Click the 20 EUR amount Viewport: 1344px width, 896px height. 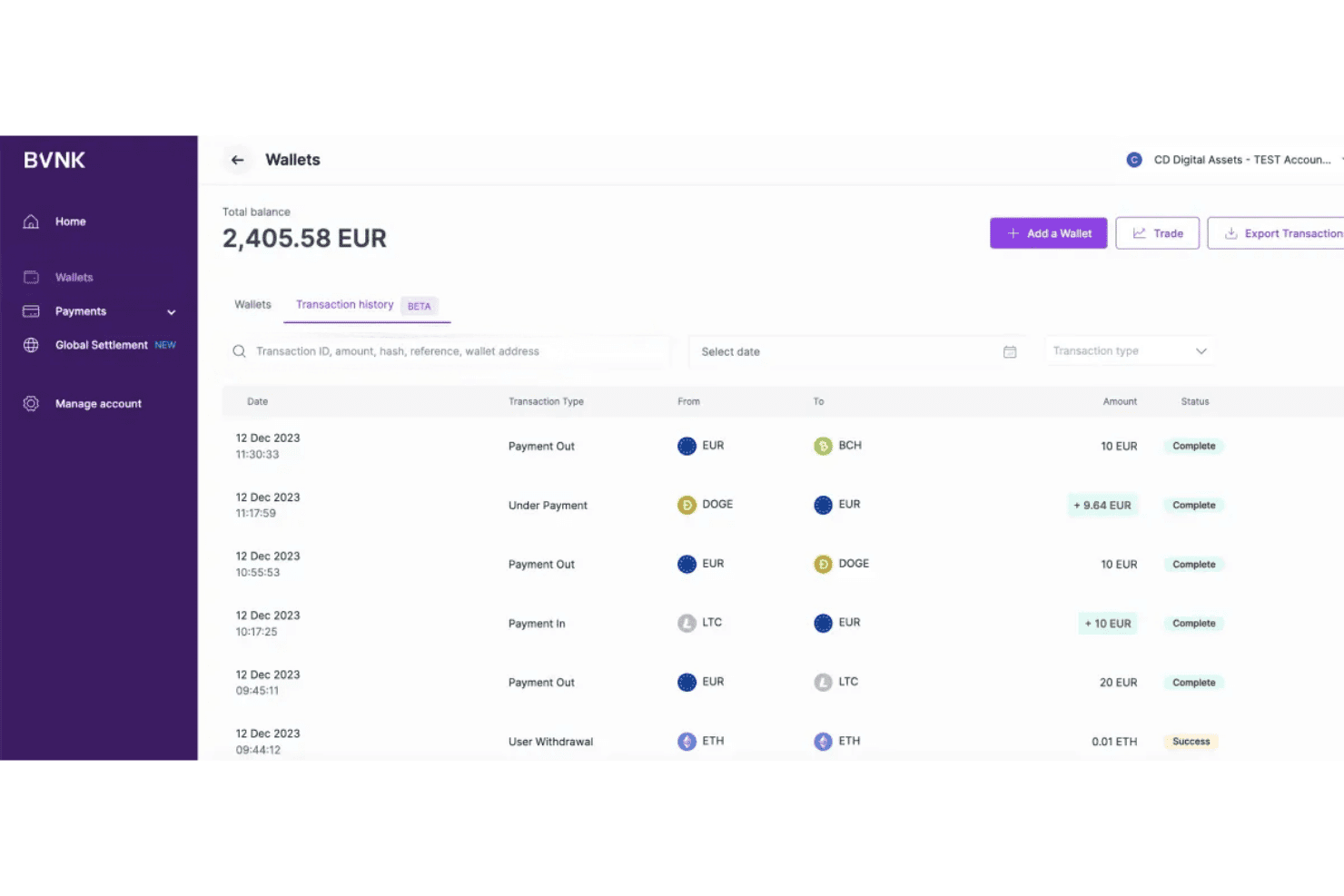1118,683
